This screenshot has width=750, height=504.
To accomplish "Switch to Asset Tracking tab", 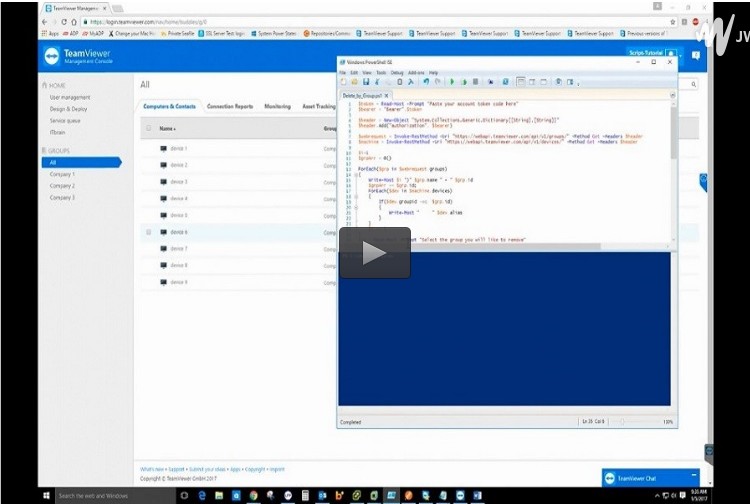I will (319, 106).
